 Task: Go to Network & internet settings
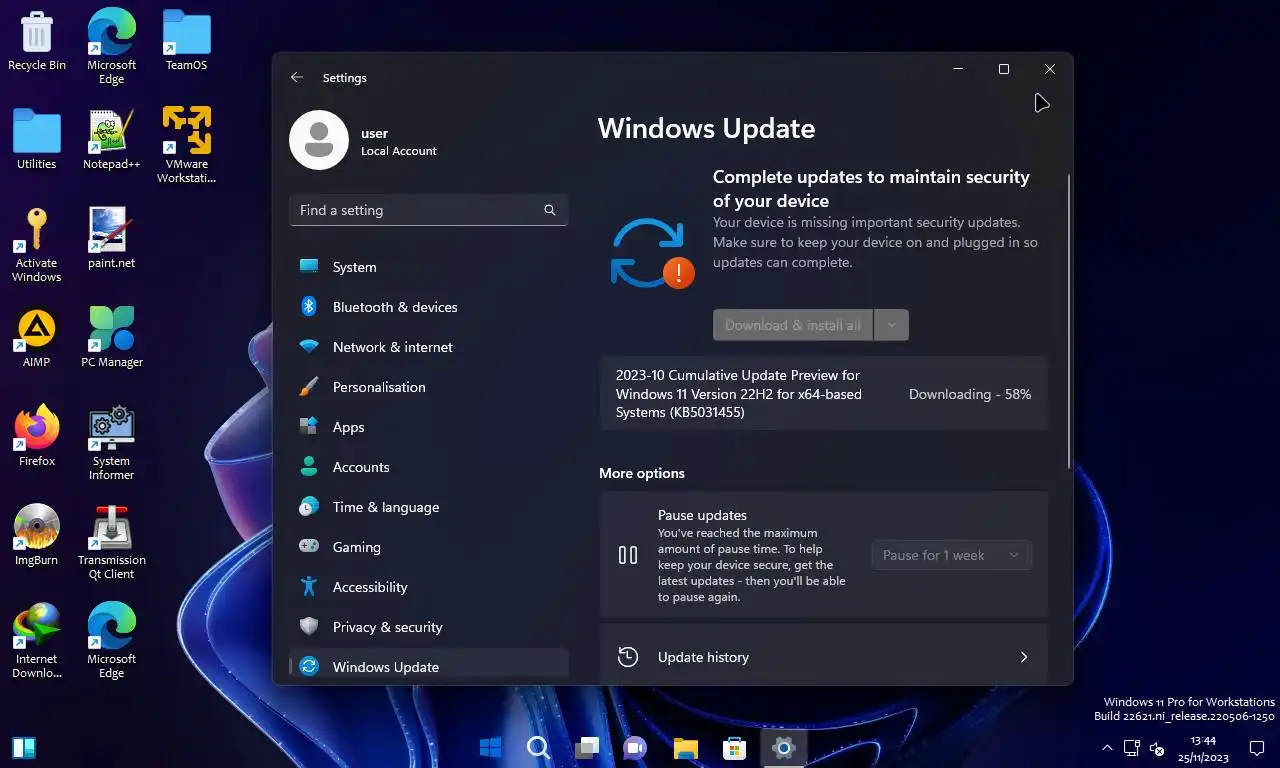(x=429, y=347)
